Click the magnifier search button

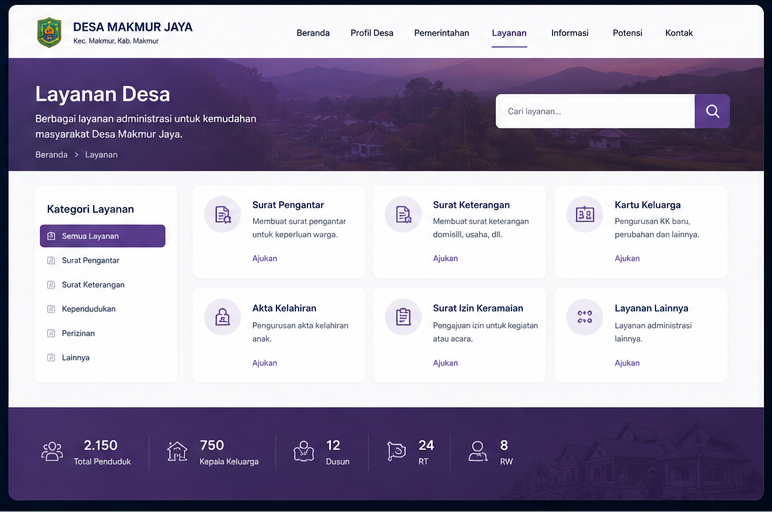tap(712, 111)
